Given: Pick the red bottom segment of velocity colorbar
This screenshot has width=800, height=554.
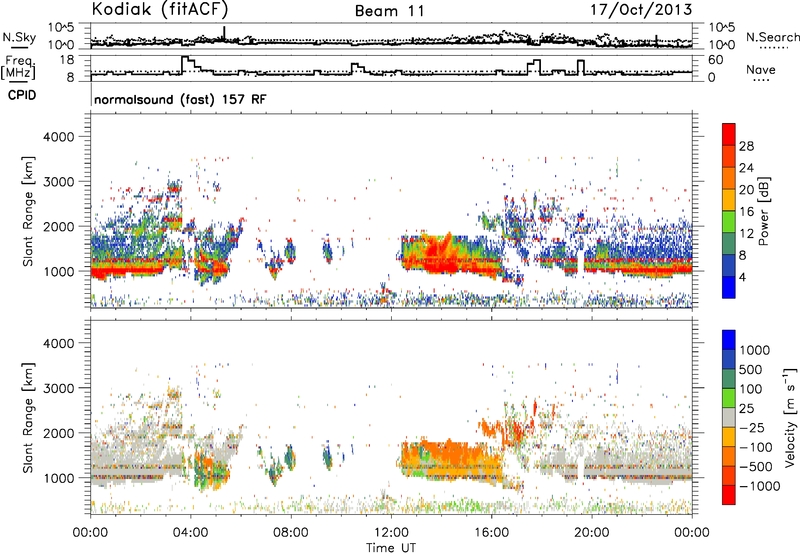Looking at the screenshot, I should pyautogui.click(x=729, y=495).
